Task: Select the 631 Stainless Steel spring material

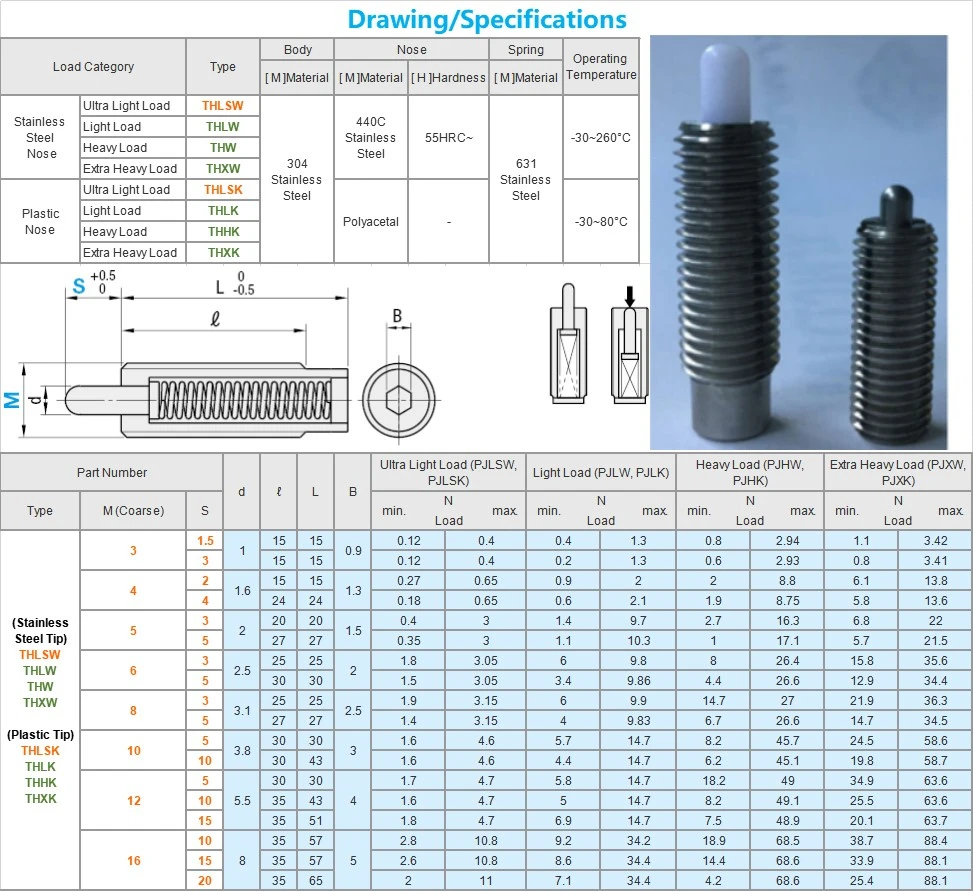Action: [x=526, y=179]
